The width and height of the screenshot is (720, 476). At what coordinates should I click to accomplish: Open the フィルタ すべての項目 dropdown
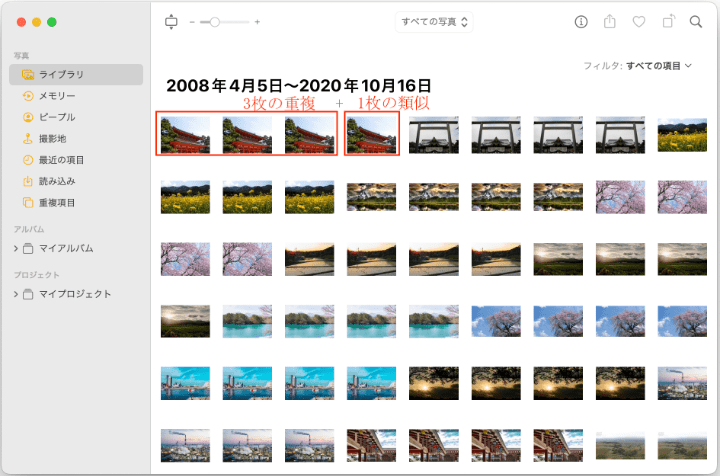pos(637,66)
